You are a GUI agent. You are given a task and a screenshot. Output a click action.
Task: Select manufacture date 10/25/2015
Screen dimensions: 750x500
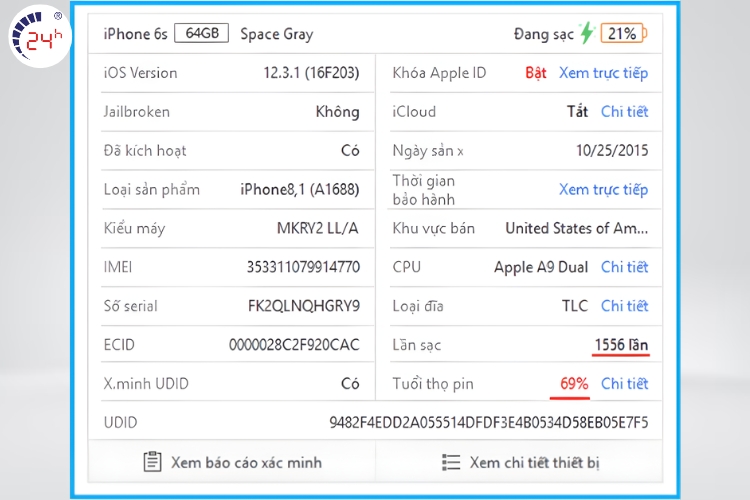612,151
